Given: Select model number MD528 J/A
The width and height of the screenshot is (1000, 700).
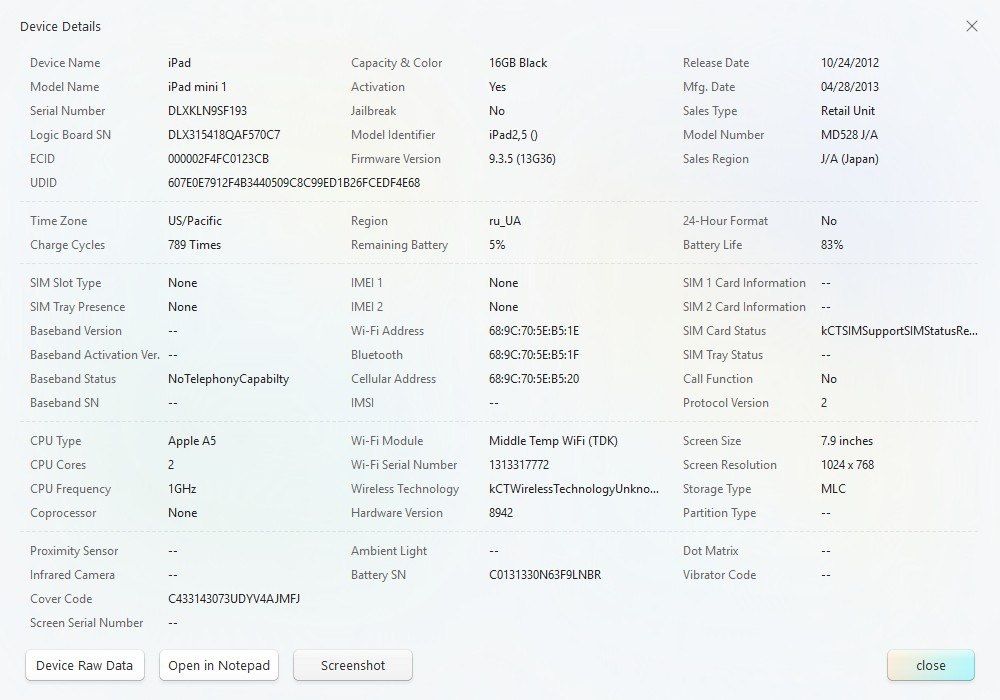Looking at the screenshot, I should tap(849, 135).
